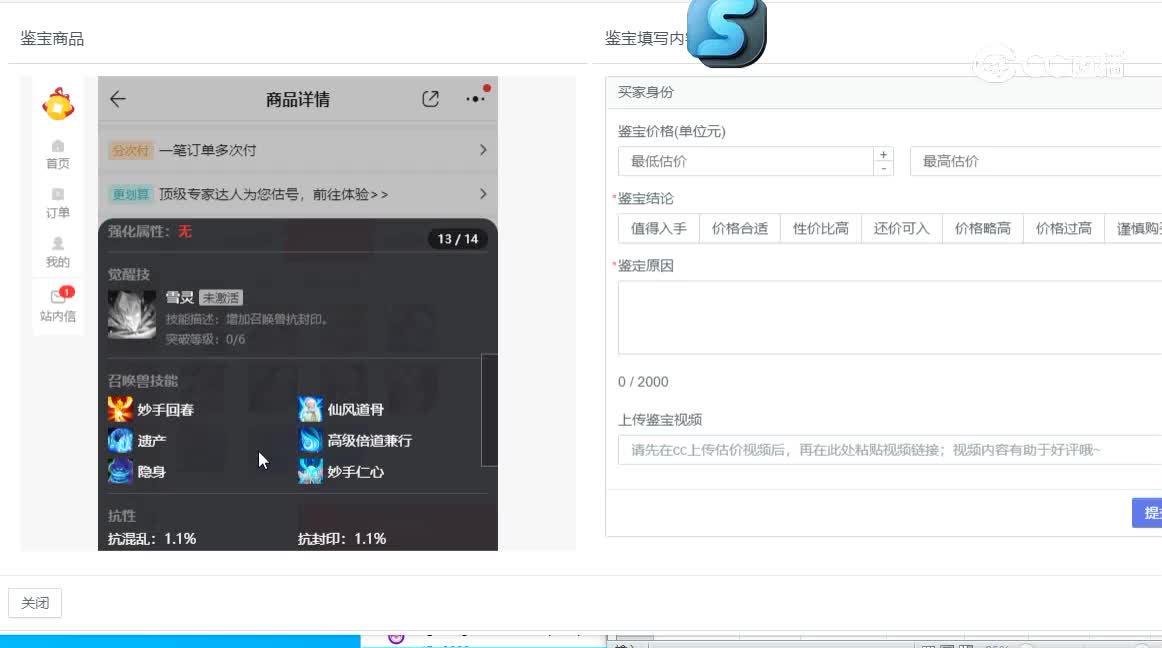Image resolution: width=1162 pixels, height=648 pixels.
Task: Select 性价比高 conclusion
Action: [820, 228]
